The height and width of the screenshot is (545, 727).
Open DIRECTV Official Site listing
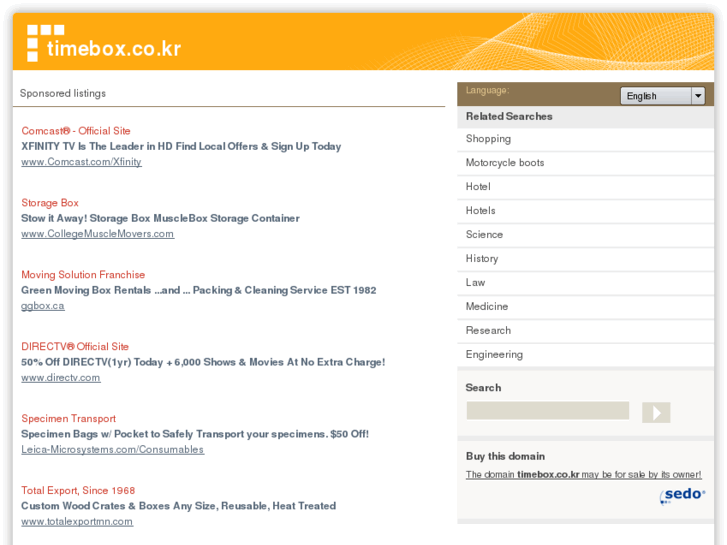(75, 346)
